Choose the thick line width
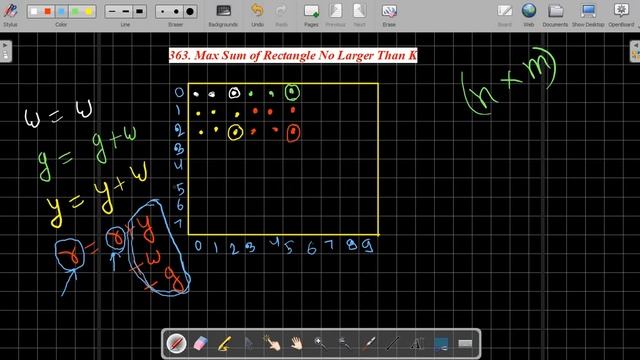This screenshot has height=360, width=640. tap(139, 11)
